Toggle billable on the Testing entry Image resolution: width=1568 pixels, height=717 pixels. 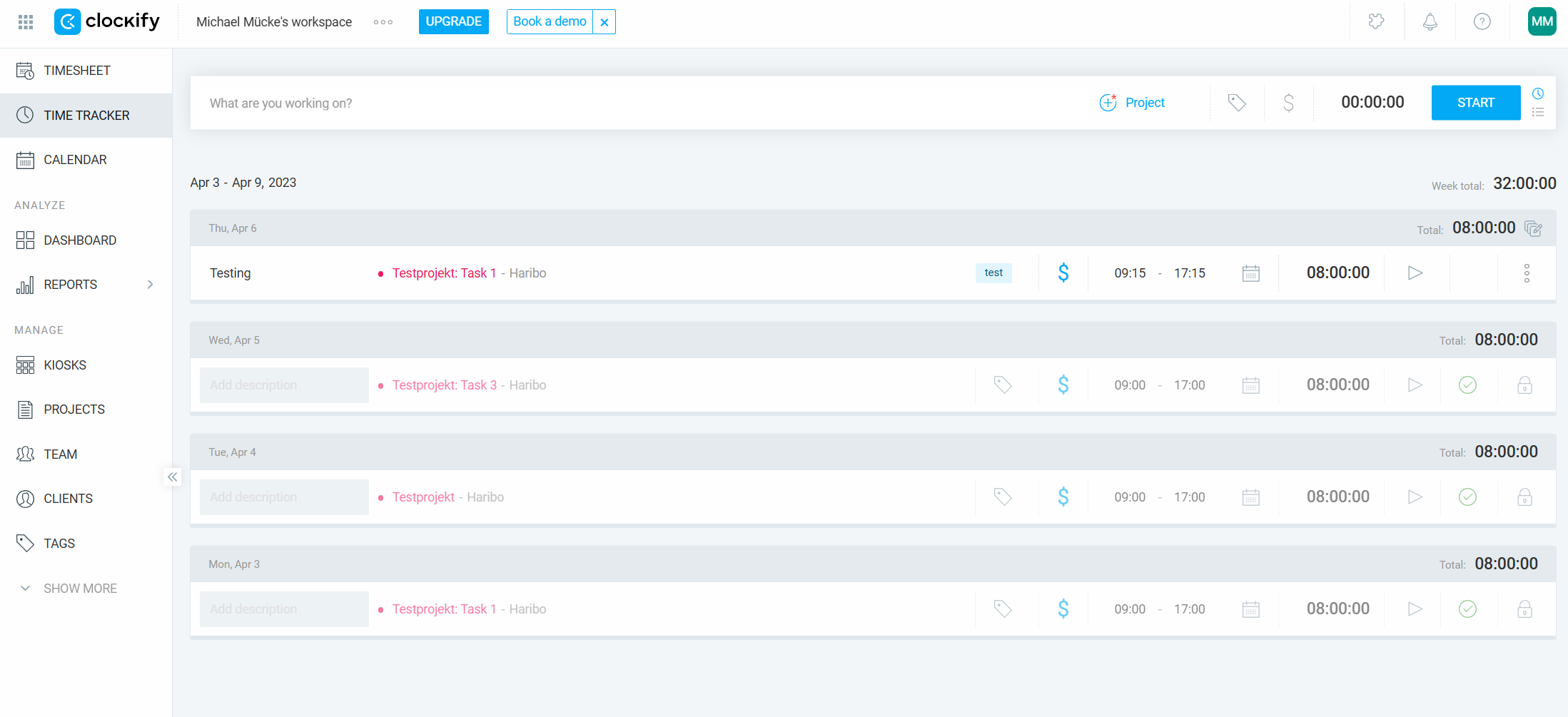pos(1063,273)
